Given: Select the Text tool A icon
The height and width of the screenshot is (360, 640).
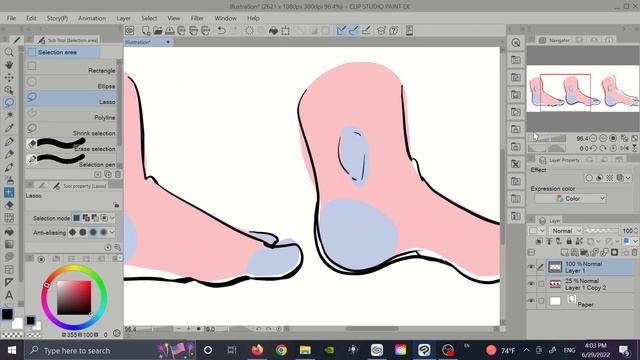Looking at the screenshot, I should click(9, 295).
